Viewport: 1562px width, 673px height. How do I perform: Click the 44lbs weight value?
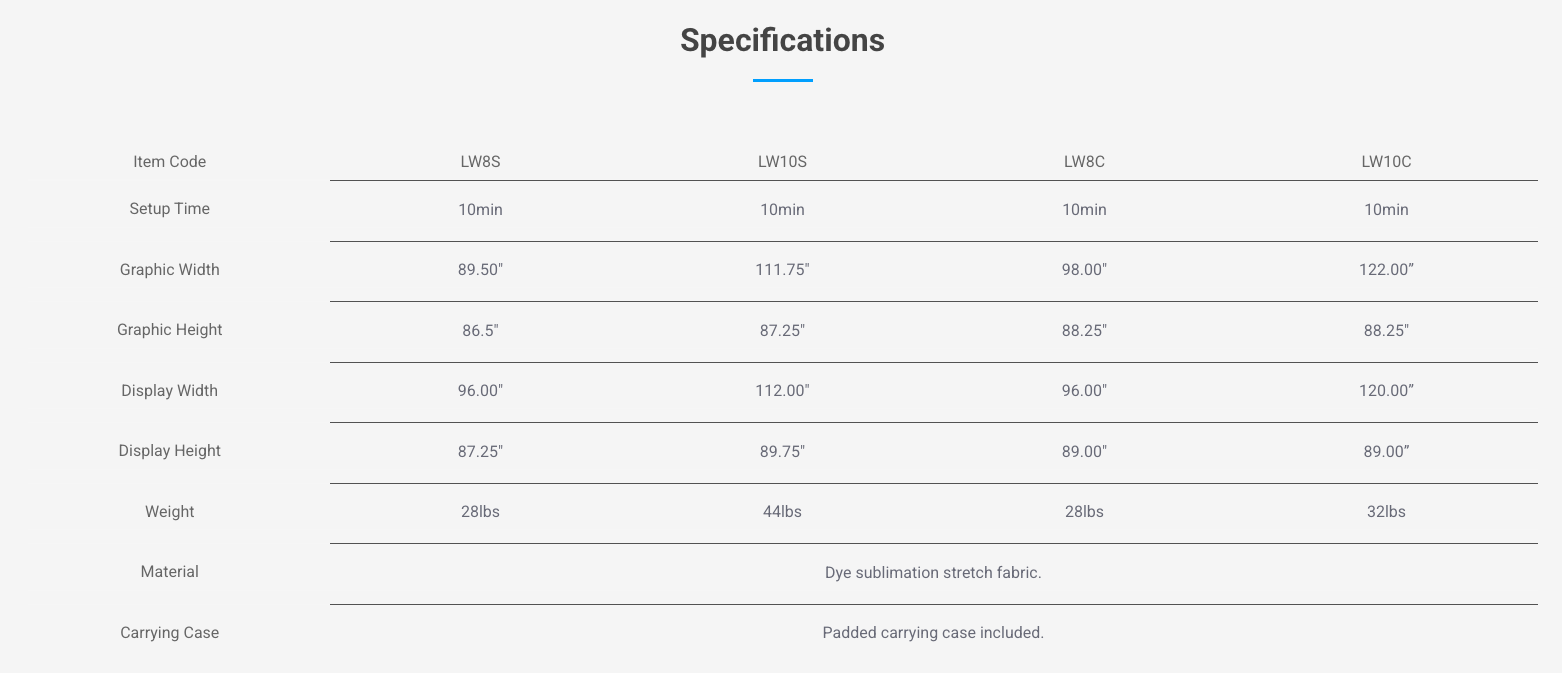(x=782, y=512)
